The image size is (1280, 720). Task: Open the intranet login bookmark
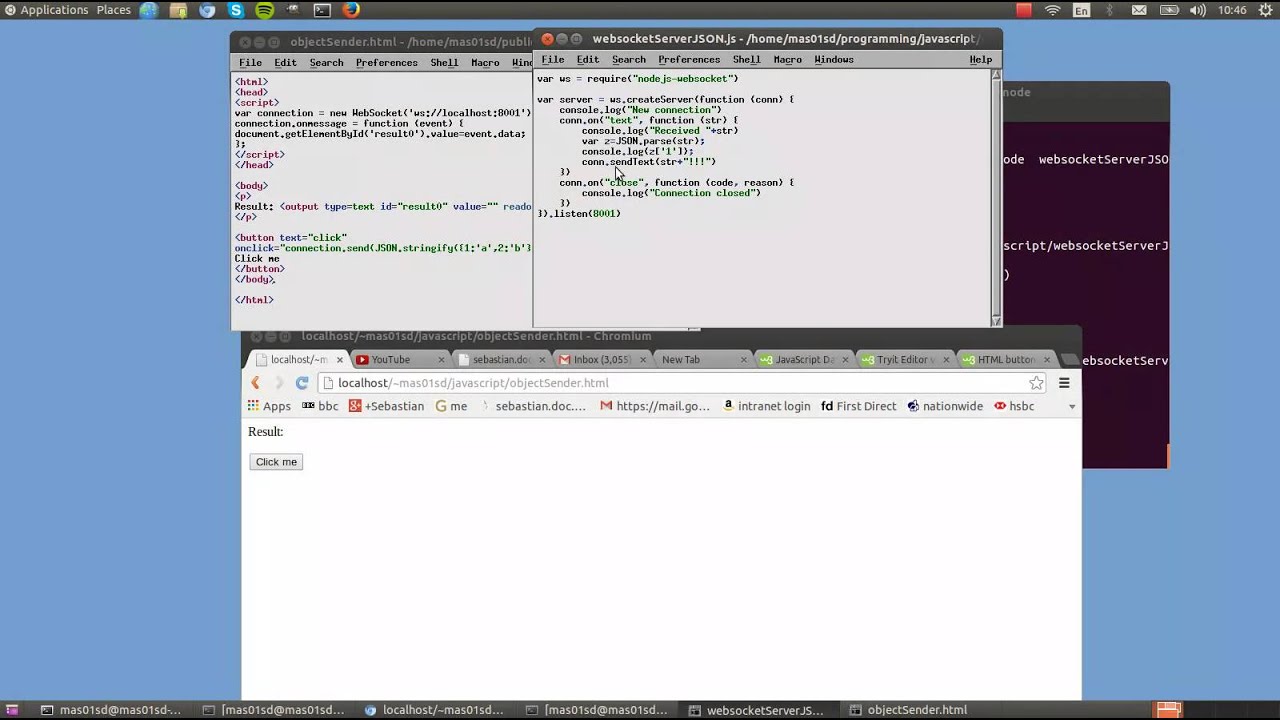click(x=766, y=407)
